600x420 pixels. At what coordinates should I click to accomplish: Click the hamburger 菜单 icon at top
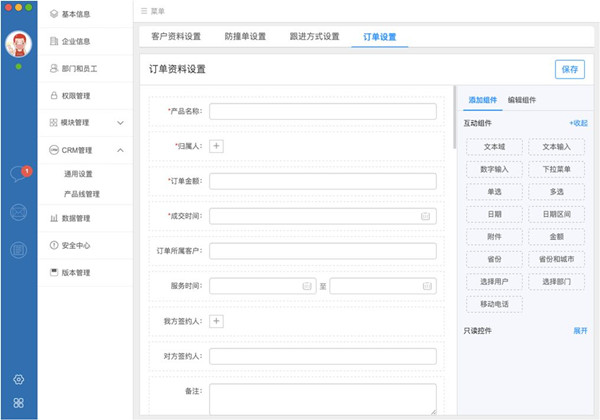144,10
